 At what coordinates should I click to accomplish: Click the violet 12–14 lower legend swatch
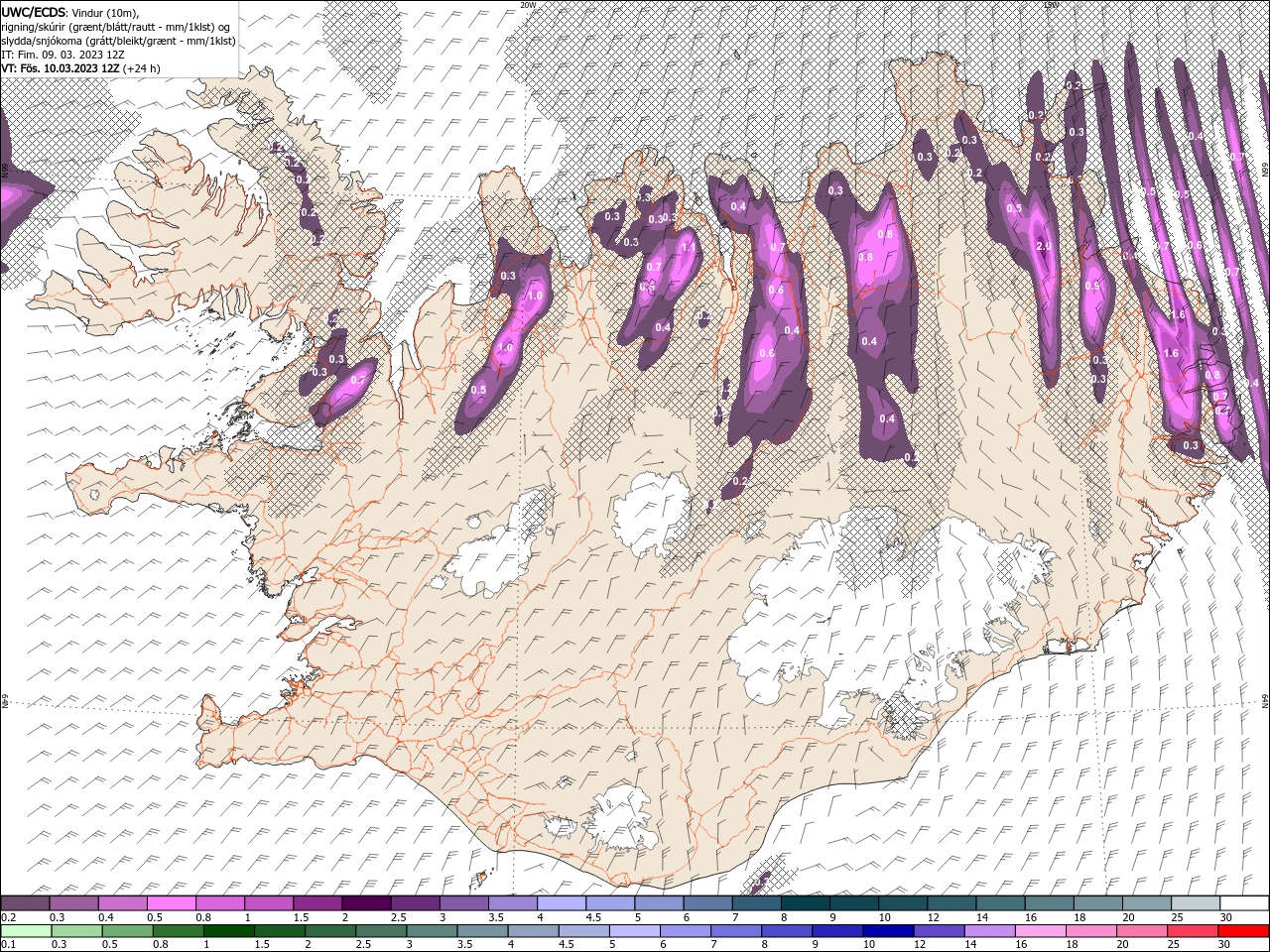[x=939, y=931]
